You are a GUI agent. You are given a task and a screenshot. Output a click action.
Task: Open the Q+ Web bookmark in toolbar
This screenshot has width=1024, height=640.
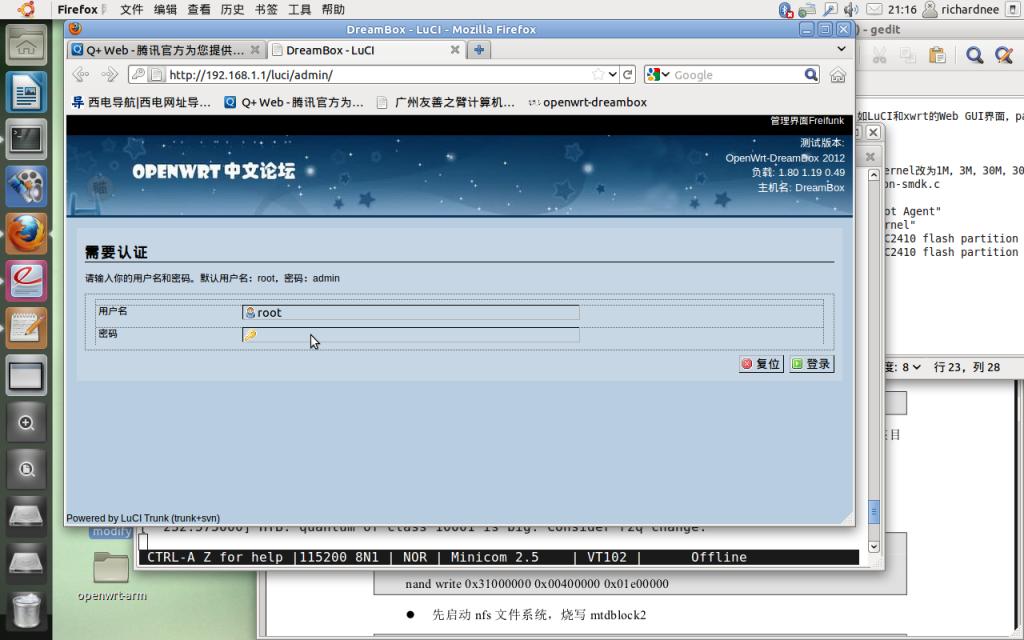click(293, 102)
